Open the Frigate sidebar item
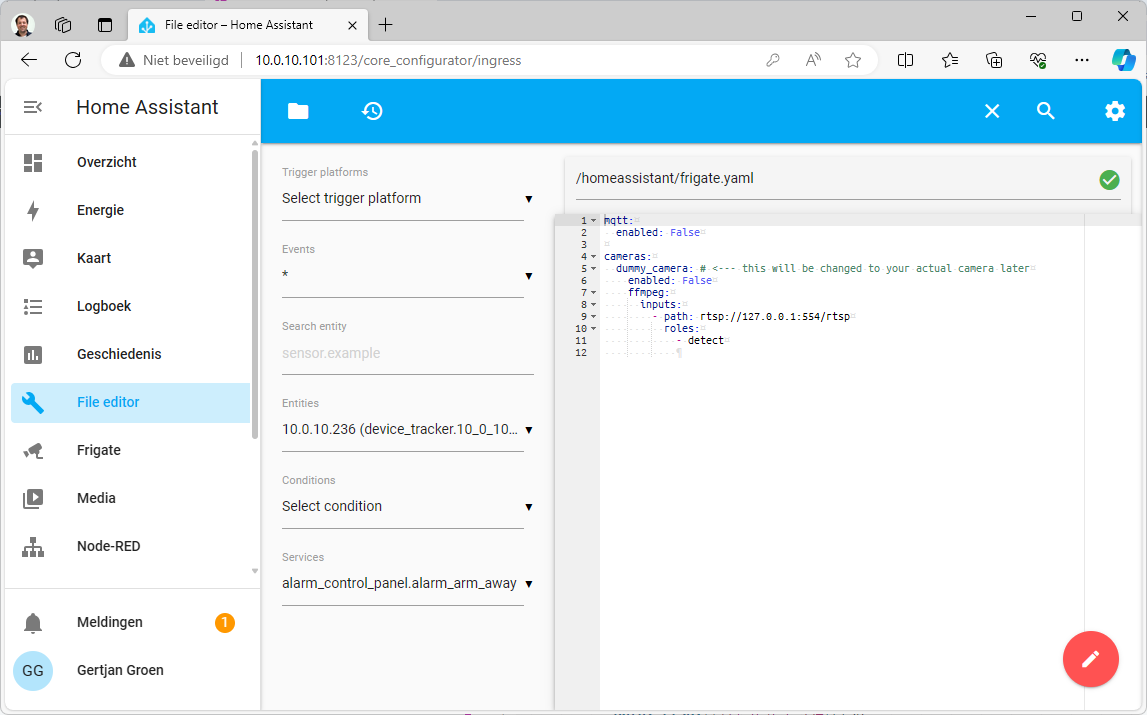The width and height of the screenshot is (1147, 715). pos(99,450)
